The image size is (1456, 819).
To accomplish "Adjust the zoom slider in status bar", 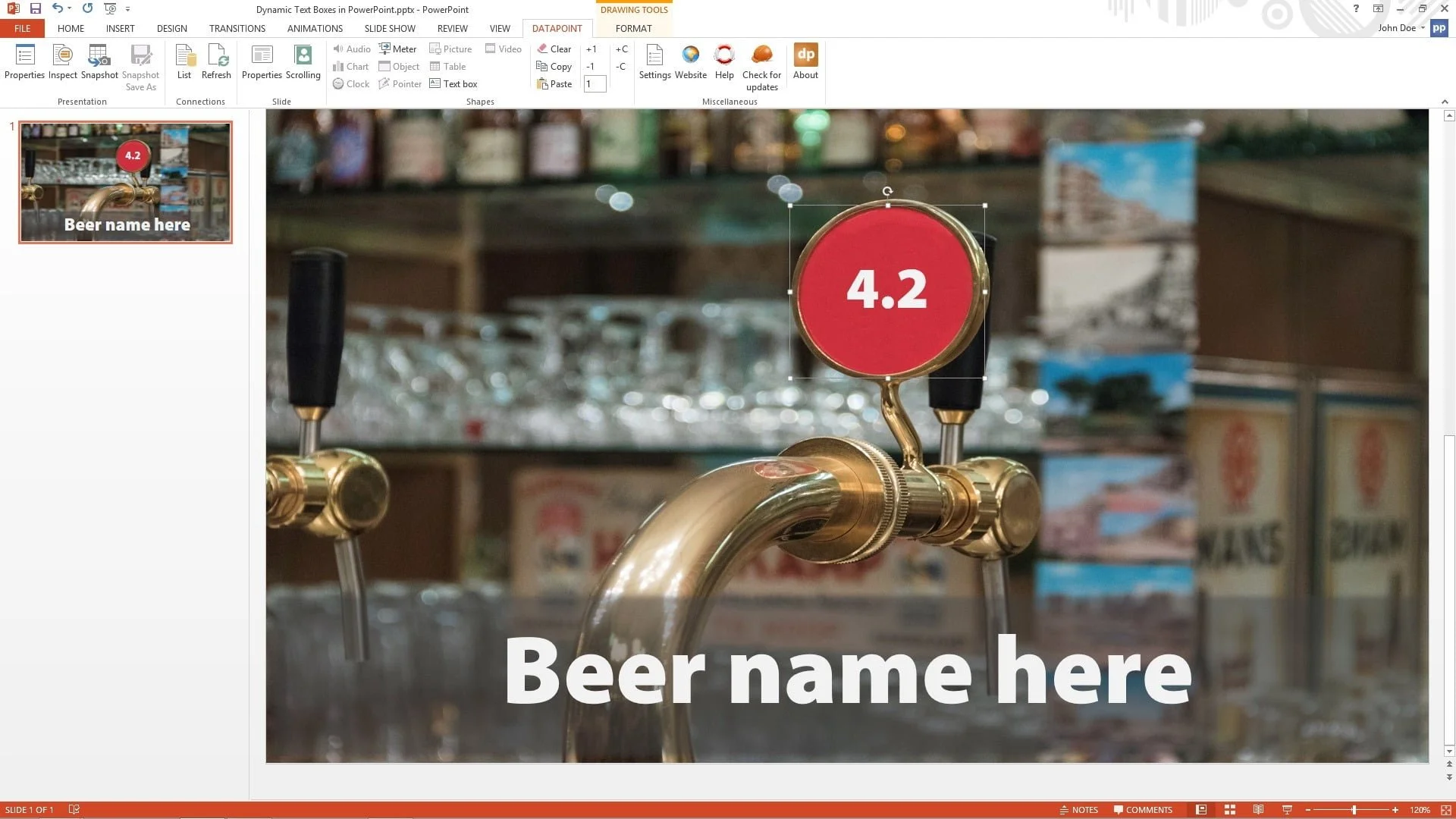I will pyautogui.click(x=1354, y=809).
